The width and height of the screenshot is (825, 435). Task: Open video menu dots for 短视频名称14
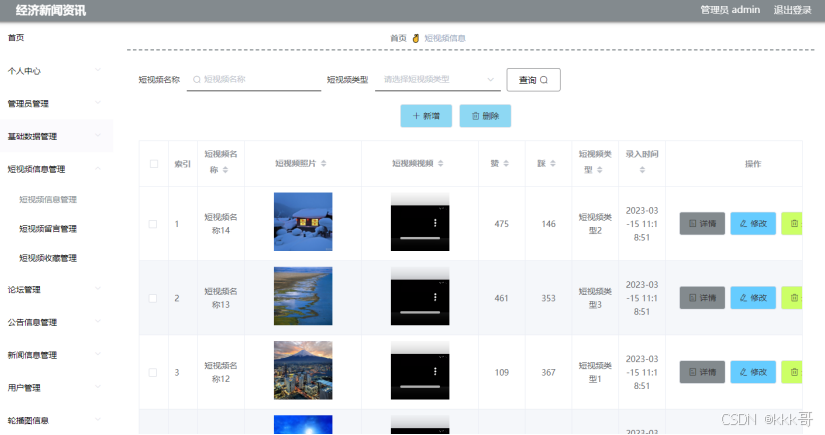[x=435, y=223]
